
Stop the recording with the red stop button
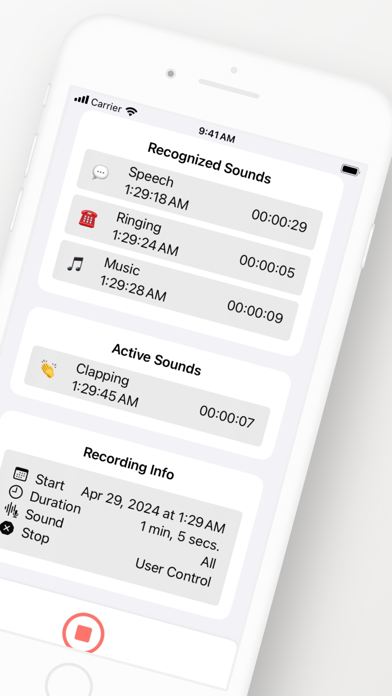click(x=83, y=633)
